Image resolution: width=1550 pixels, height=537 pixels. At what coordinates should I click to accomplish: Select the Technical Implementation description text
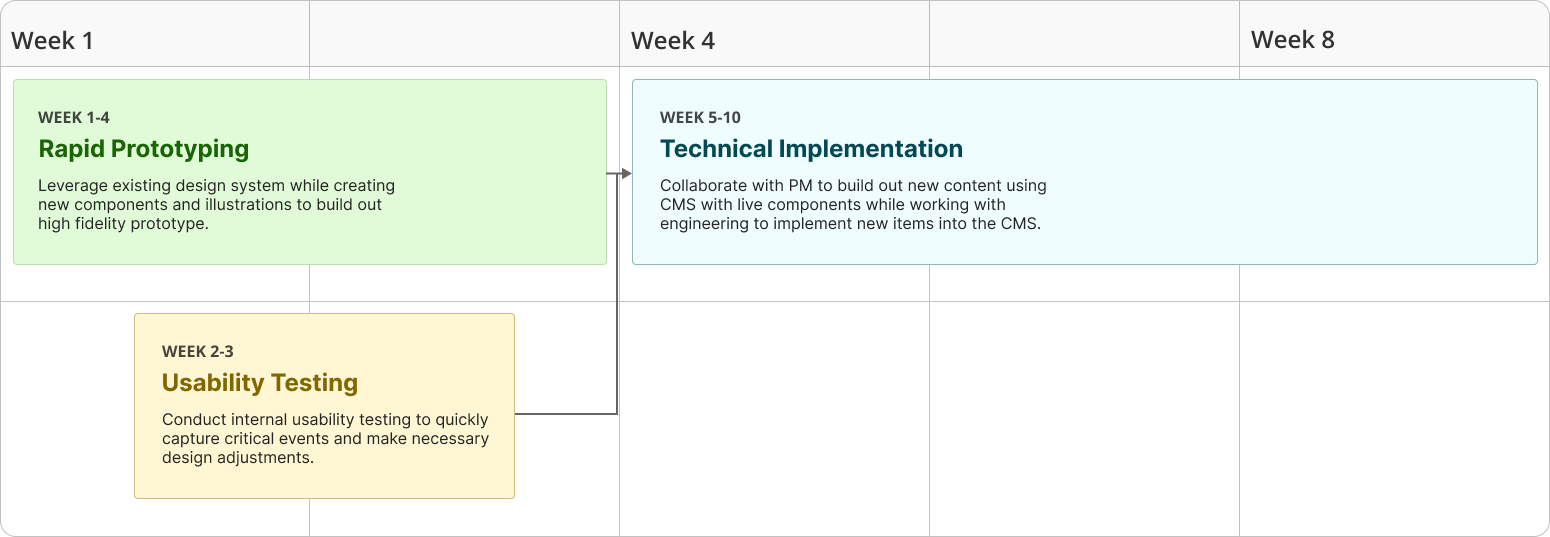pos(853,205)
